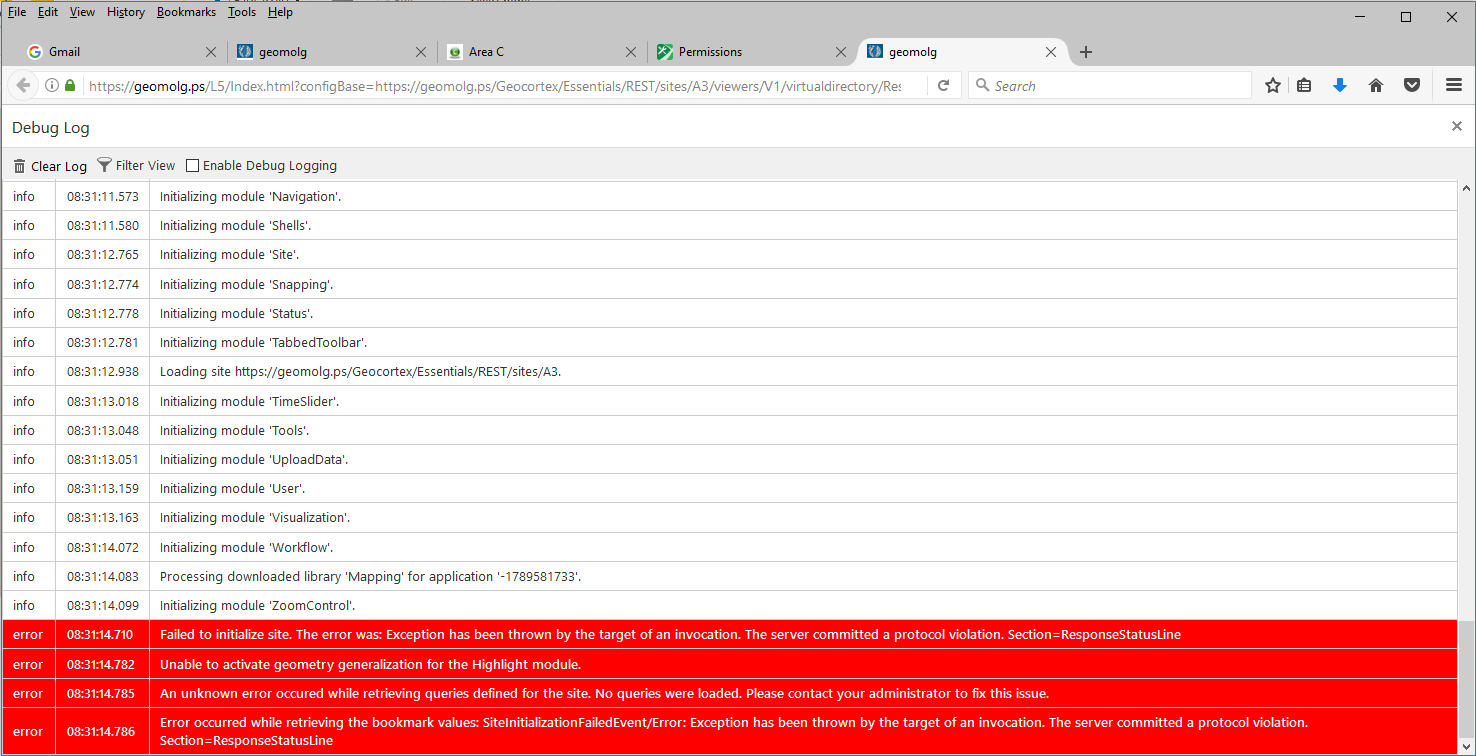The height and width of the screenshot is (756, 1476).
Task: Select 'Initializing module Navigation' log row
Action: [x=730, y=196]
